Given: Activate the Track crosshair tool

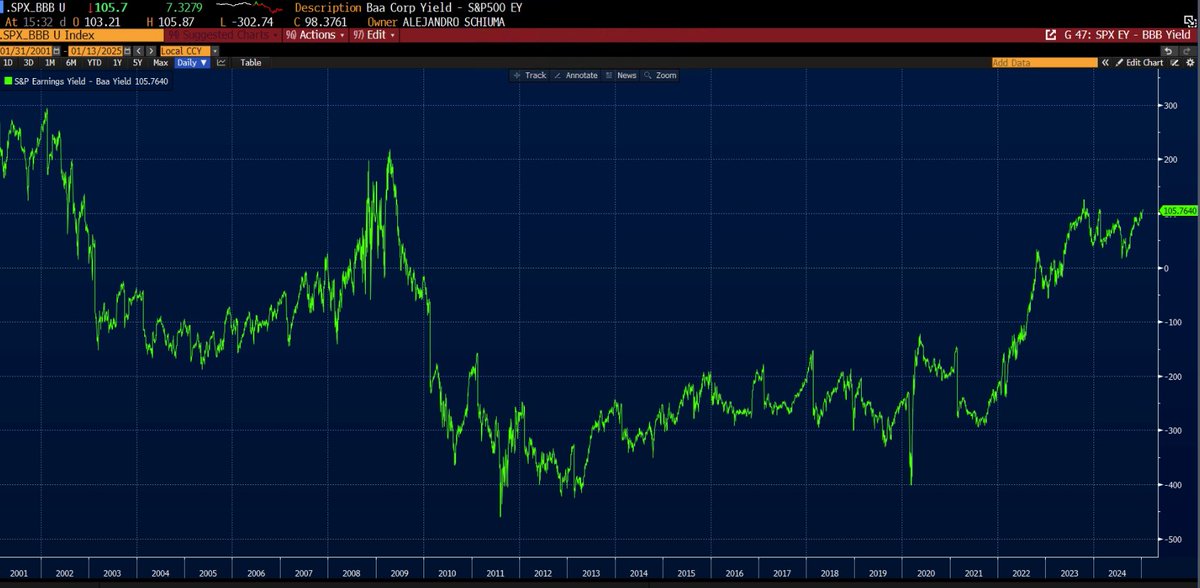Looking at the screenshot, I should [530, 75].
